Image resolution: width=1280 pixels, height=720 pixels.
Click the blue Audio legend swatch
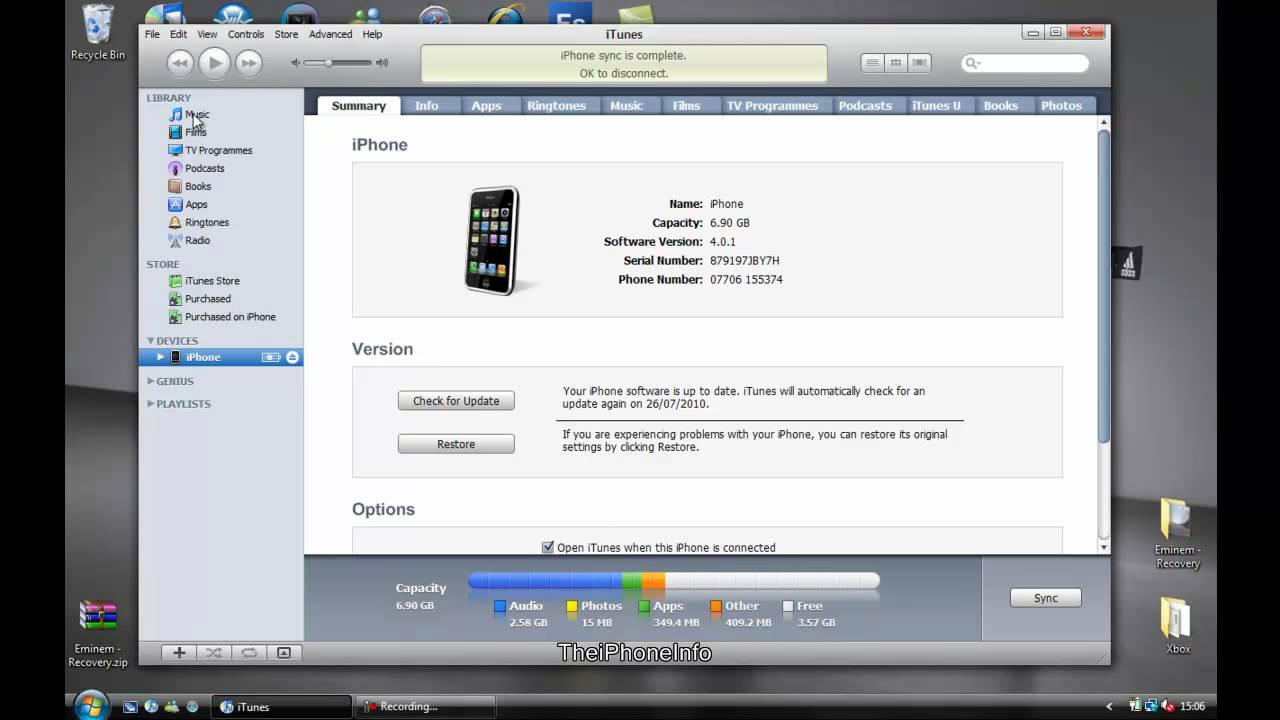500,606
